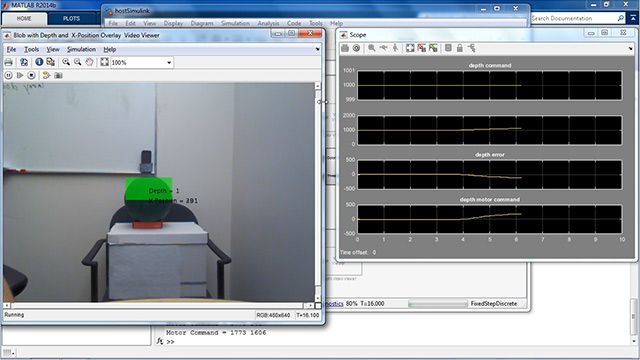This screenshot has width=640, height=360.
Task: Click the Print icon in Scope toolbar
Action: [x=345, y=48]
